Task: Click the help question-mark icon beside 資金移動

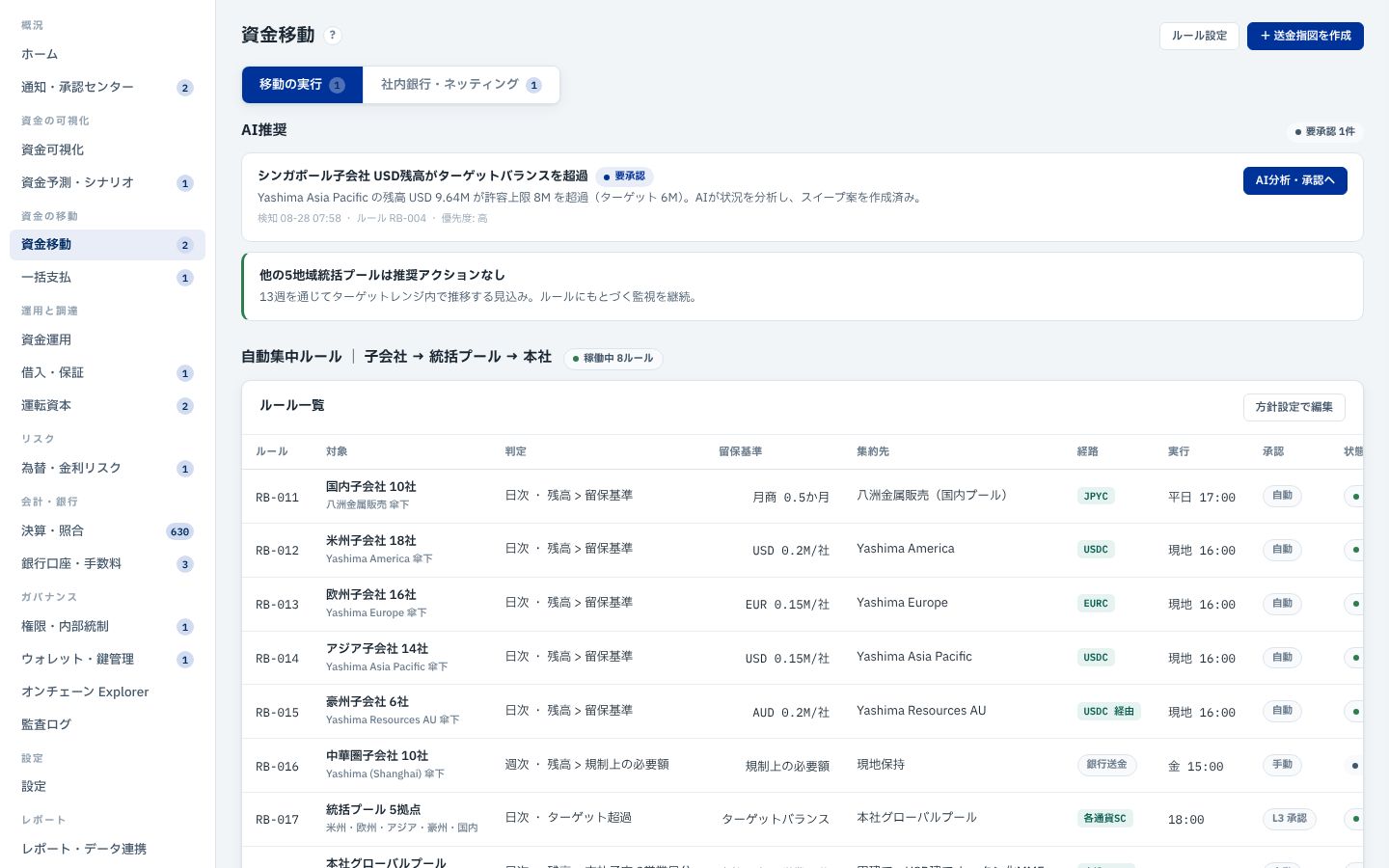Action: coord(333,36)
